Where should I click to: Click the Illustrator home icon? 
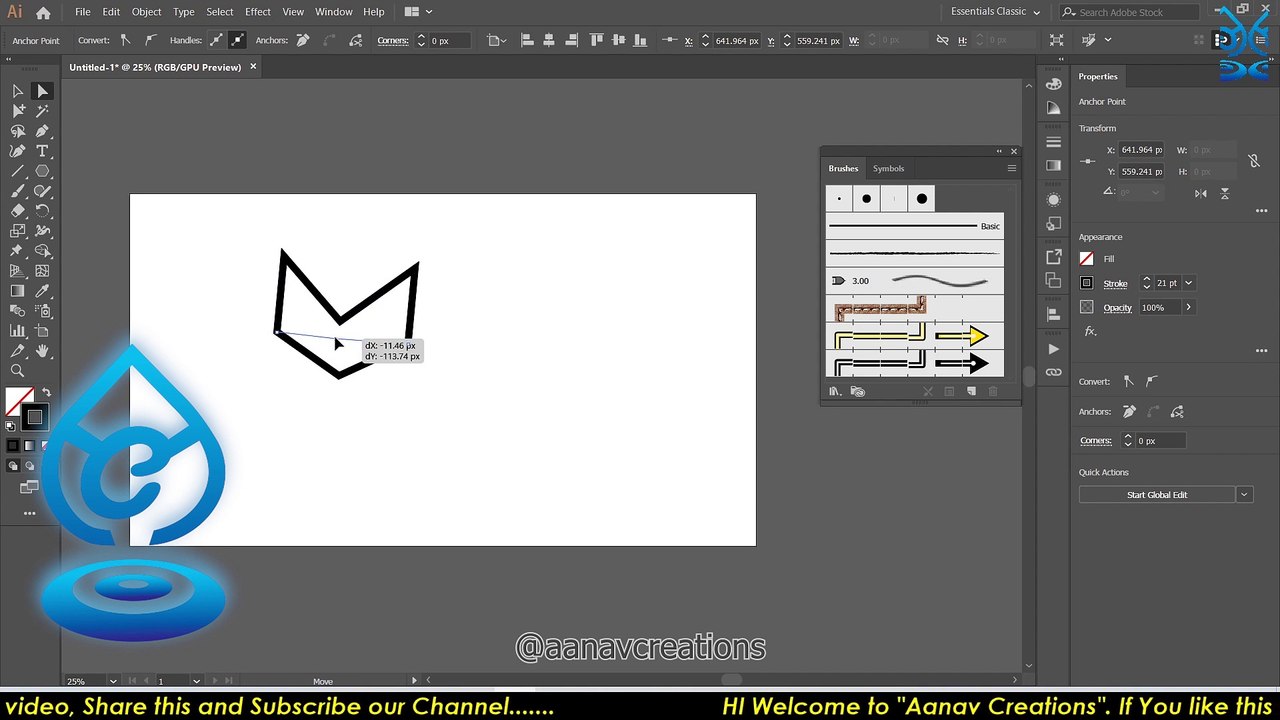click(x=43, y=12)
